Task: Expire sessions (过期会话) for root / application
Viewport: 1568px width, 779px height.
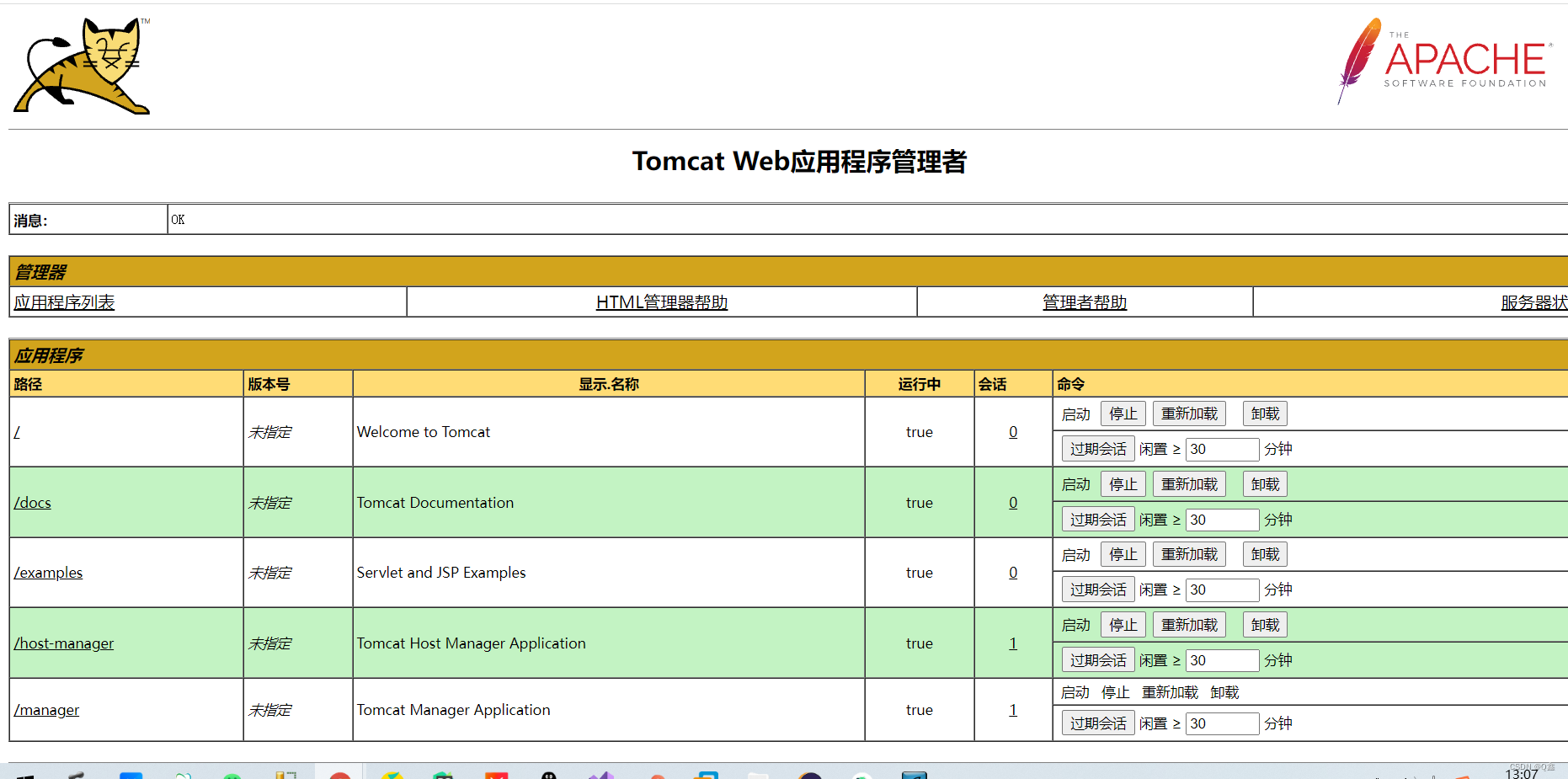Action: [x=1098, y=449]
